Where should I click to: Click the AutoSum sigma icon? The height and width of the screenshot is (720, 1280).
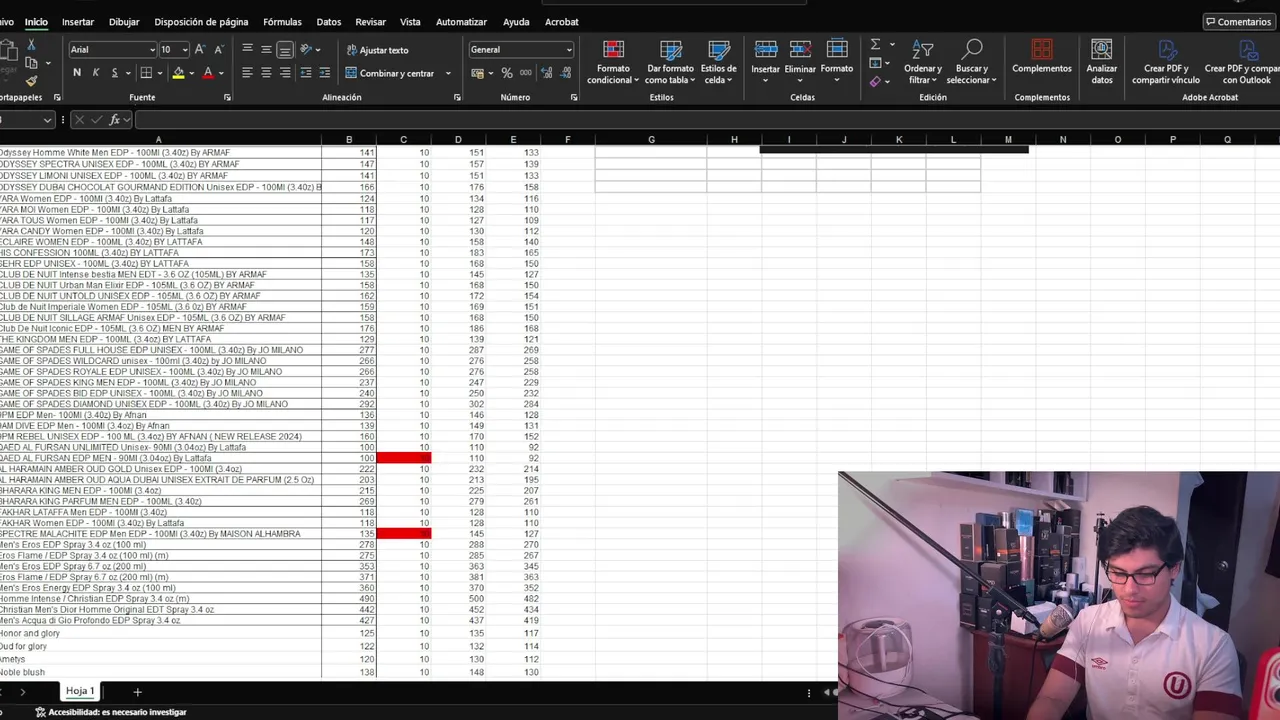[875, 45]
